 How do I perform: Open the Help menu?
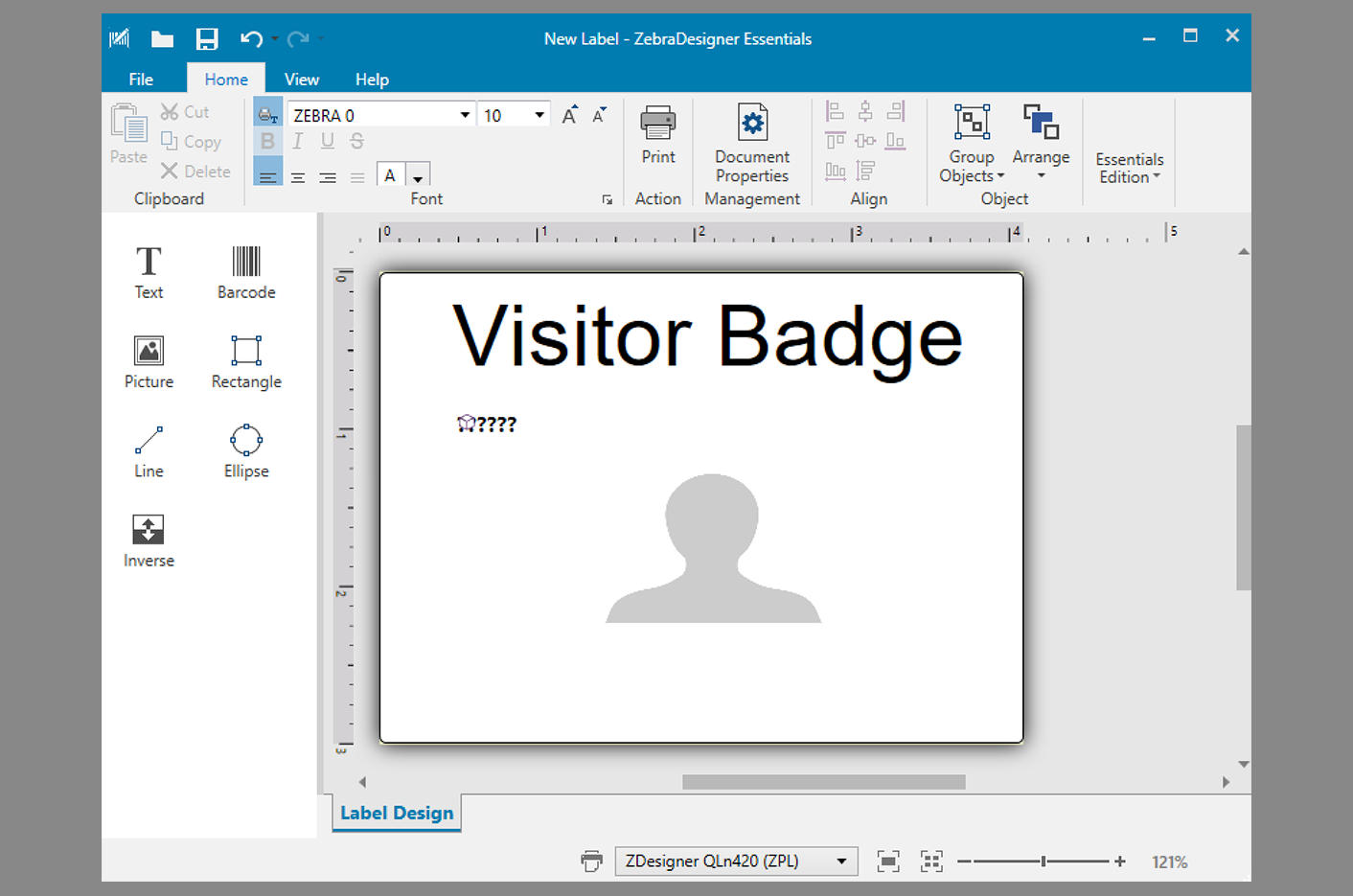[372, 79]
